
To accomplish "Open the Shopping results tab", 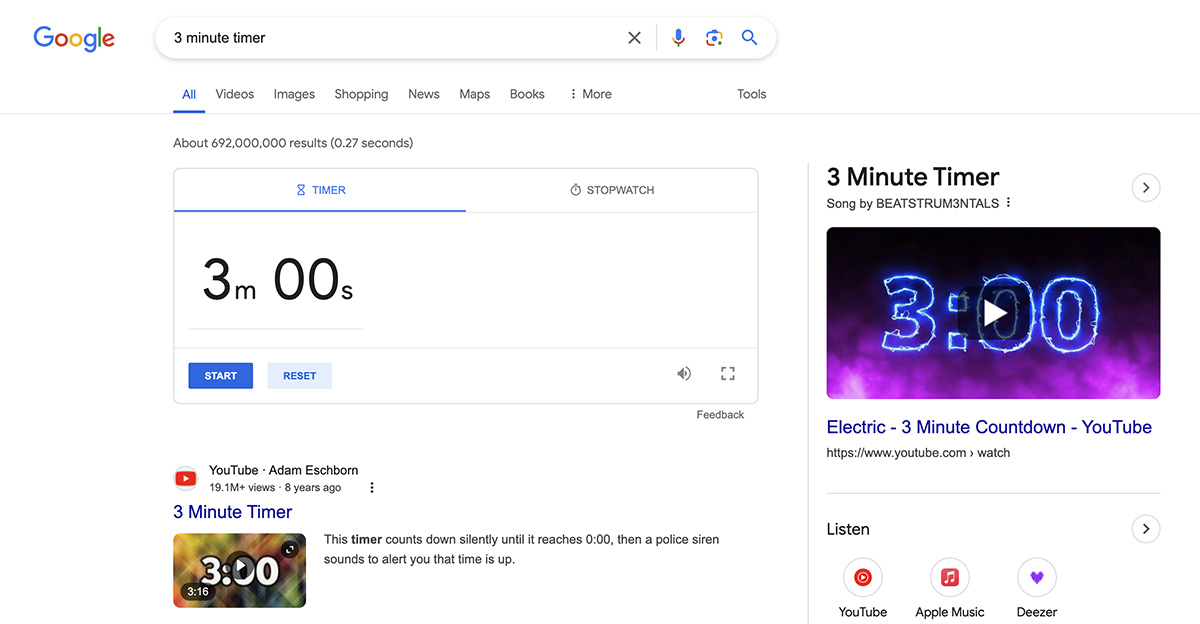I will point(361,94).
